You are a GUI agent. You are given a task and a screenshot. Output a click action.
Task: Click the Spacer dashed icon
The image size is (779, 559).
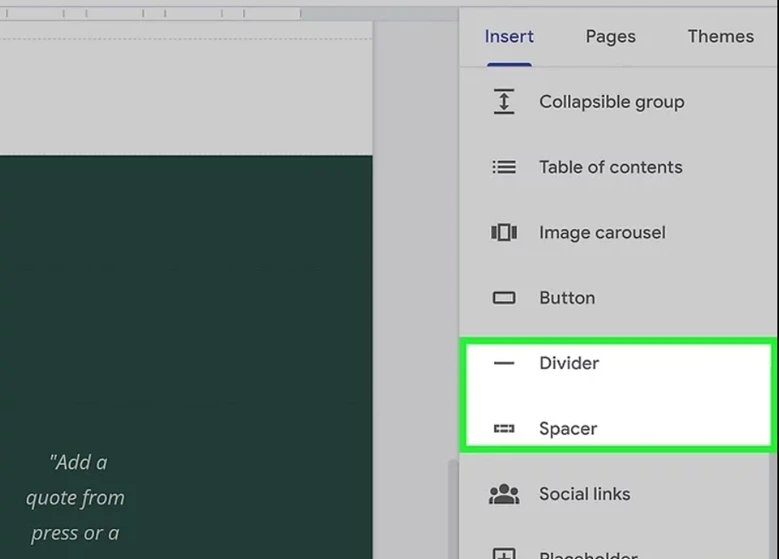tap(504, 429)
